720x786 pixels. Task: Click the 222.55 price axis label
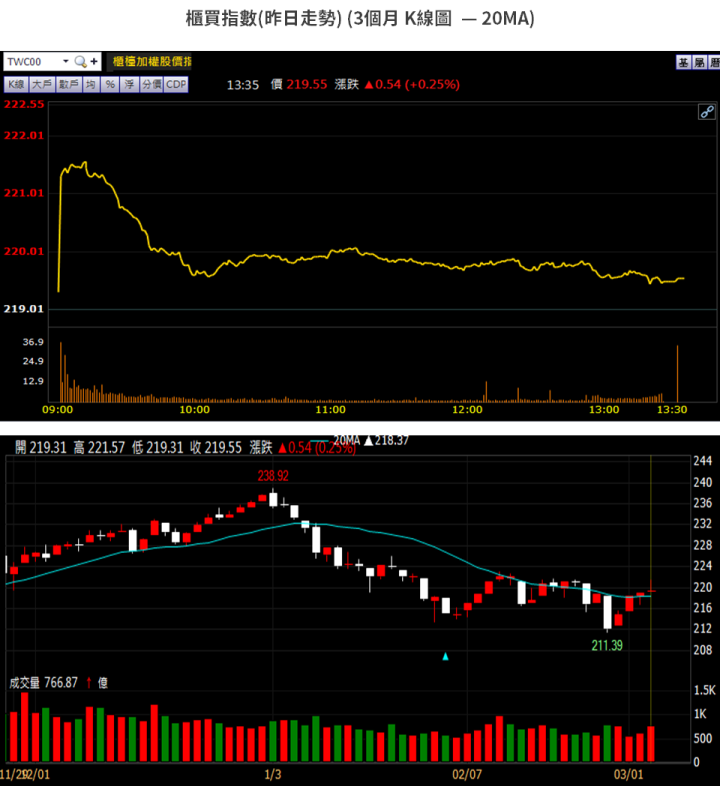24,104
